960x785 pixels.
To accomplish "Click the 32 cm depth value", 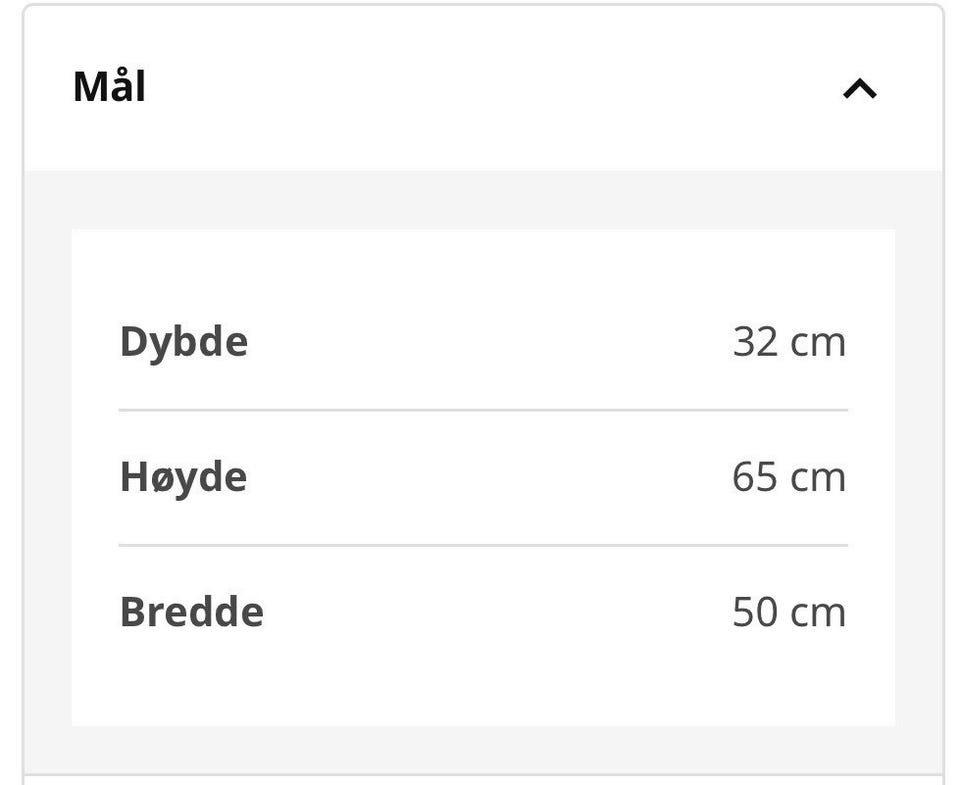I will (x=789, y=342).
